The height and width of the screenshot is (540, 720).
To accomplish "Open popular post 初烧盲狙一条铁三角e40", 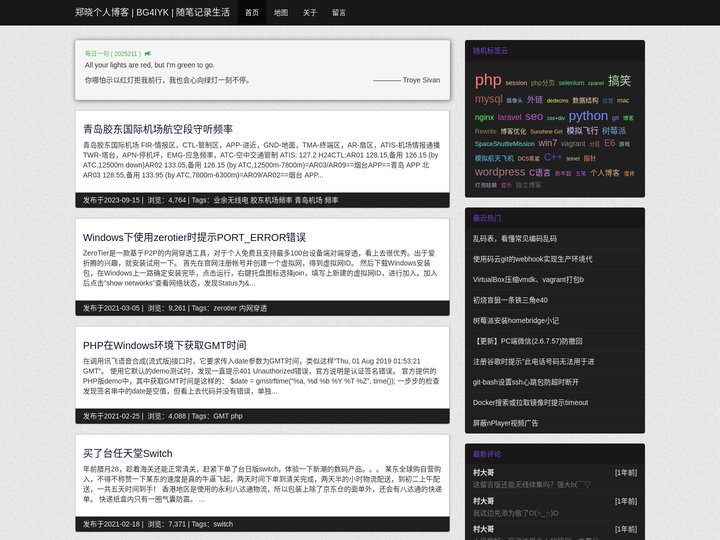I will pos(510,300).
